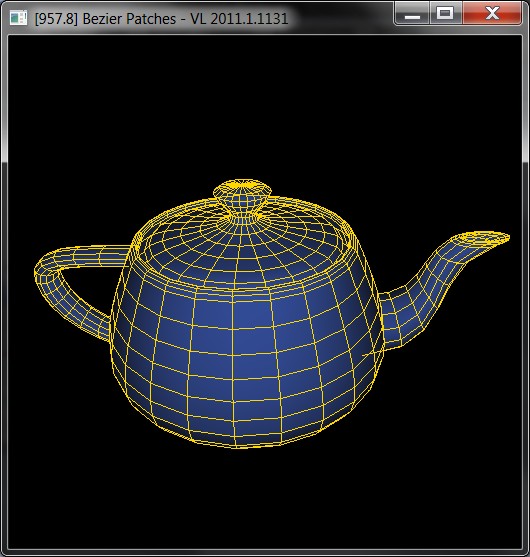The width and height of the screenshot is (530, 557).
Task: Close the Bezier Patches window
Action: pos(492,13)
